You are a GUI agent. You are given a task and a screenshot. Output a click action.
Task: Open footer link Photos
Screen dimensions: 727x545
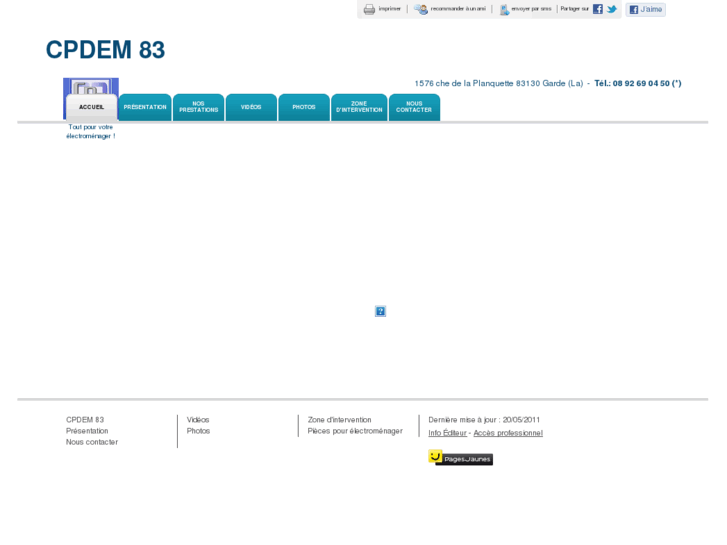pyautogui.click(x=198, y=431)
